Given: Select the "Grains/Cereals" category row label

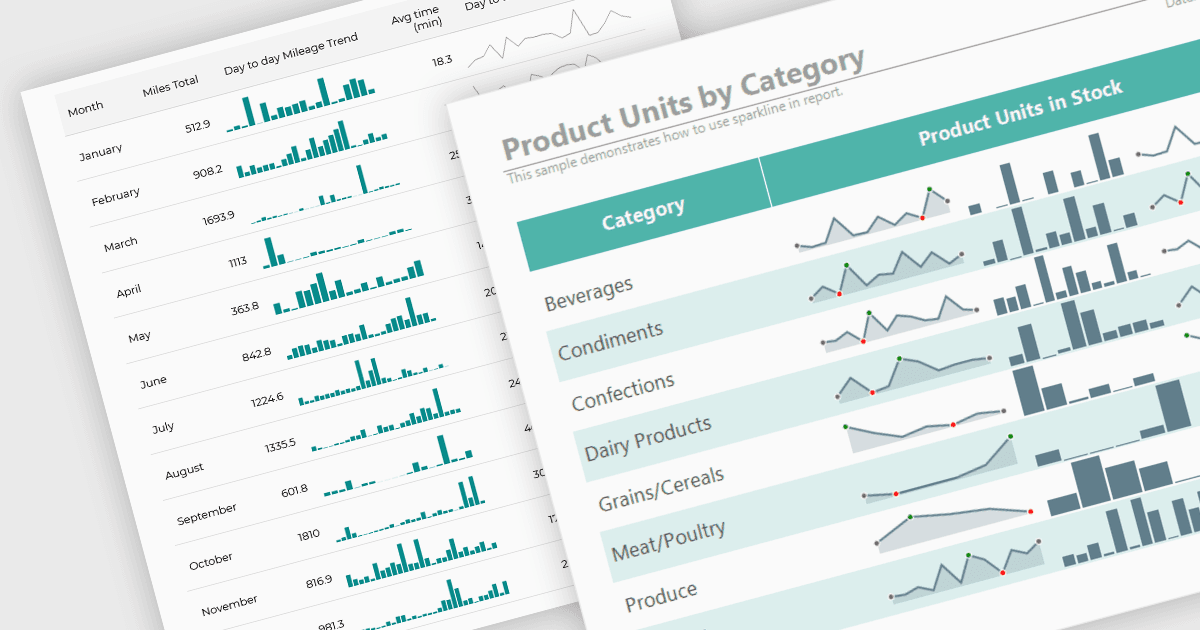Looking at the screenshot, I should (661, 488).
